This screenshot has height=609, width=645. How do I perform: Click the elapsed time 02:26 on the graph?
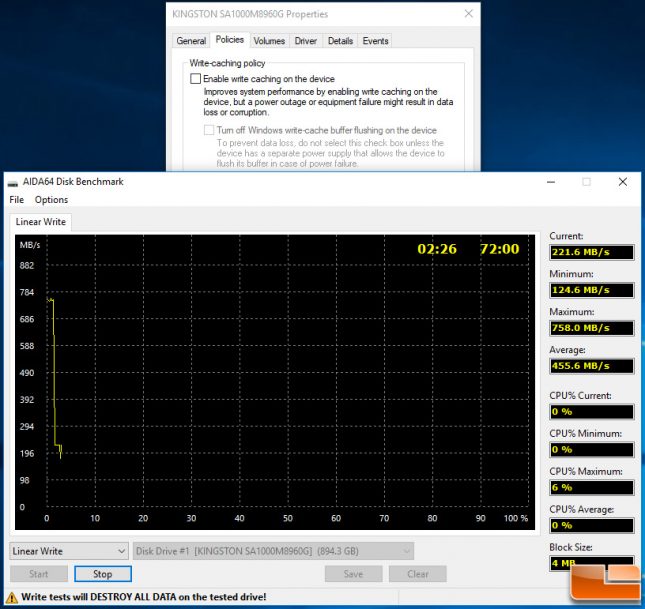tap(437, 249)
